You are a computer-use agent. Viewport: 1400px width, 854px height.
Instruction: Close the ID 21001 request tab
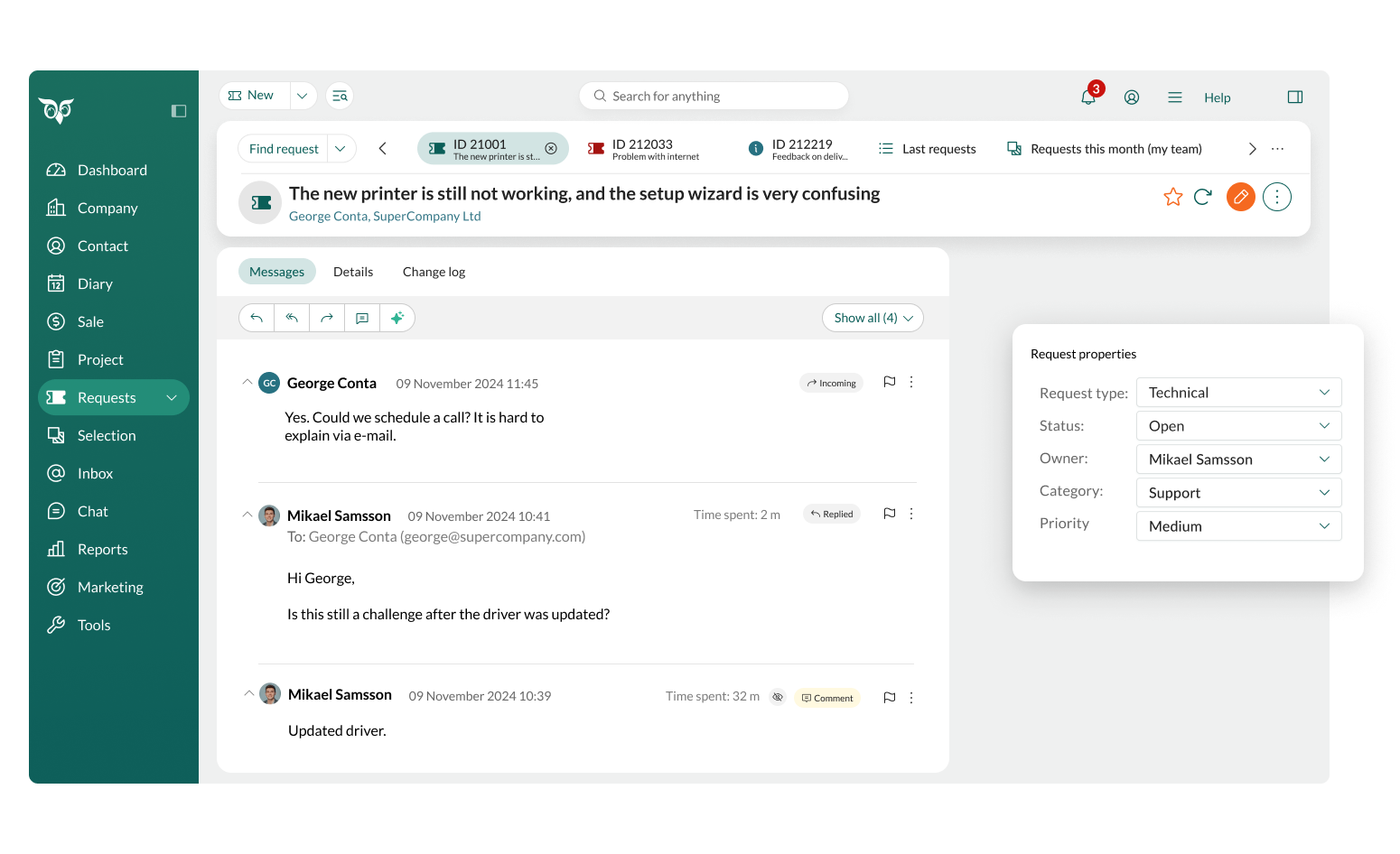pyautogui.click(x=551, y=149)
